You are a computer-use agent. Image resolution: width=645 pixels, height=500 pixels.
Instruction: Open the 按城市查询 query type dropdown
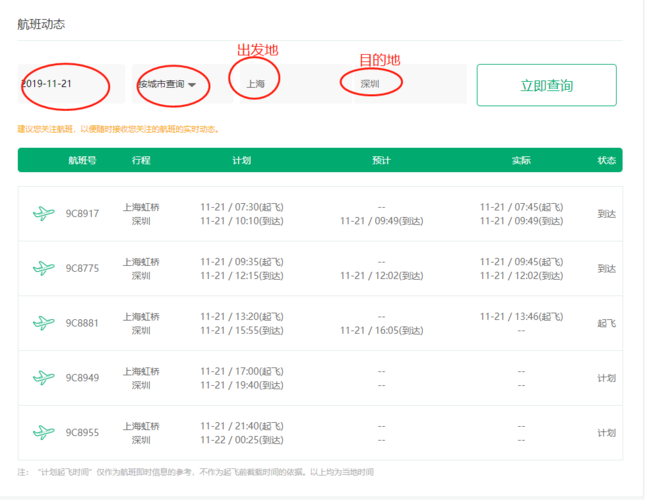pos(167,85)
